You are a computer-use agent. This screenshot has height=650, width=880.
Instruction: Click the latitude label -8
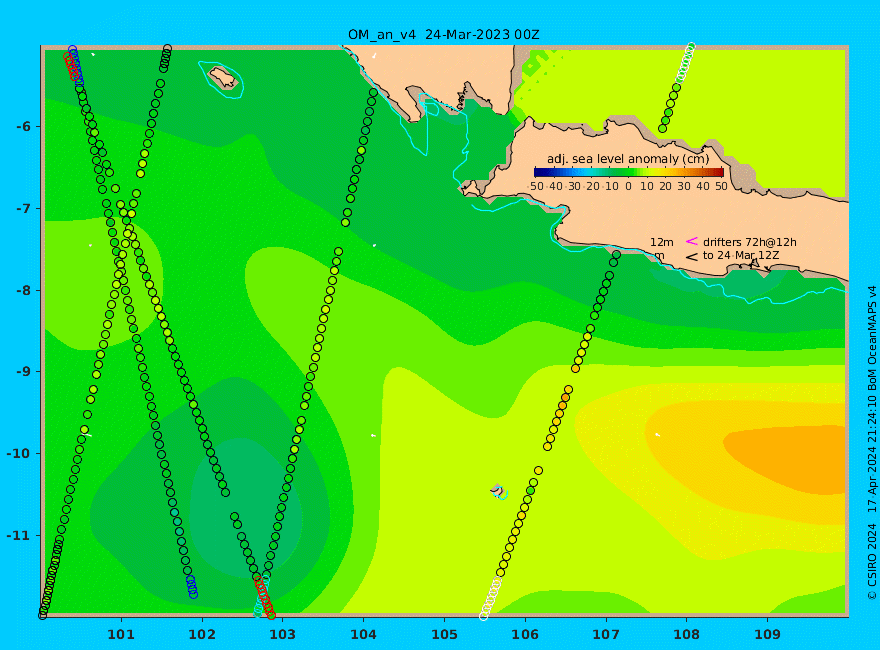coord(23,291)
